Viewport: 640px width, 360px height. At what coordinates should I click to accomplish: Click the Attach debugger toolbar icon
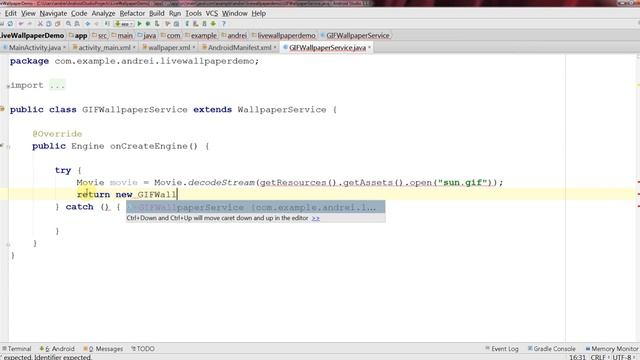tap(157, 24)
